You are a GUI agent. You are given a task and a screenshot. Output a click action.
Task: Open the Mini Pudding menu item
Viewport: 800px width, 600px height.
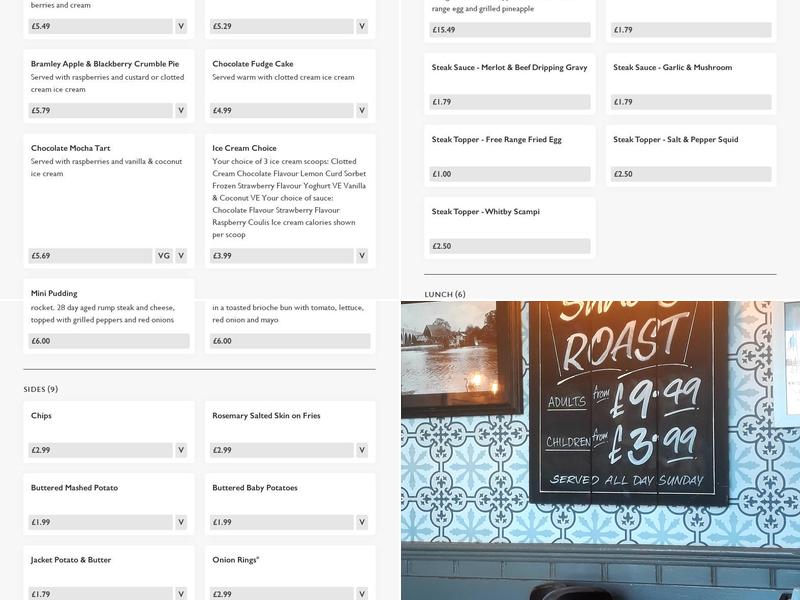pyautogui.click(x=54, y=294)
